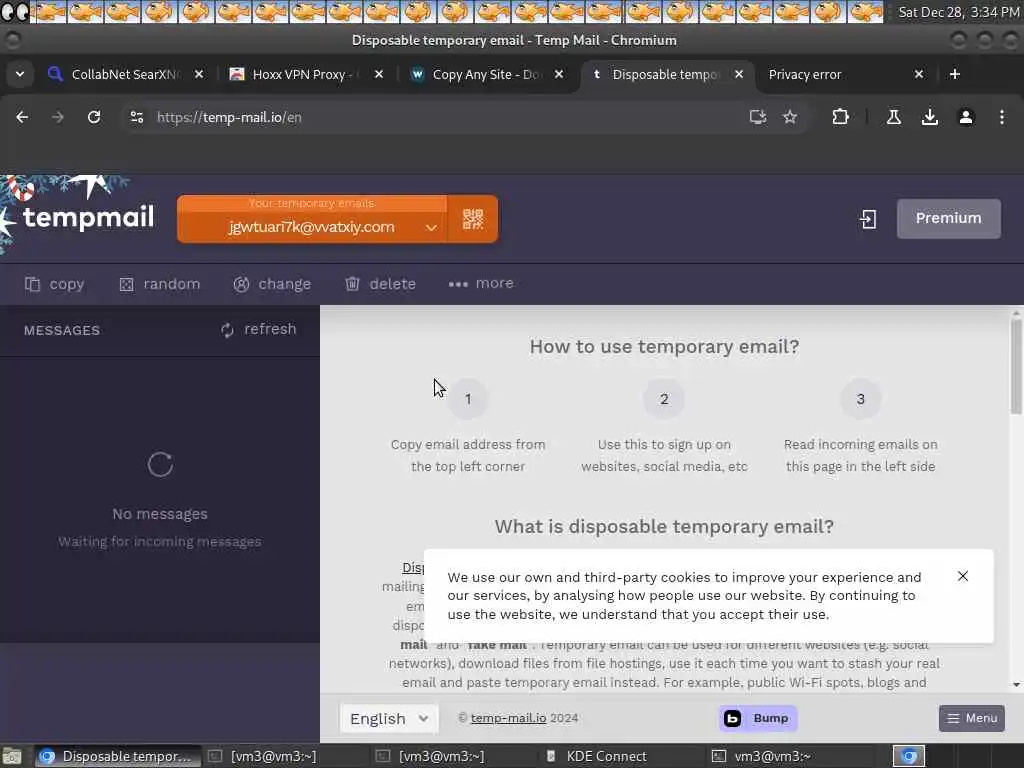
Task: Open the downloads icon
Action: pyautogui.click(x=929, y=117)
